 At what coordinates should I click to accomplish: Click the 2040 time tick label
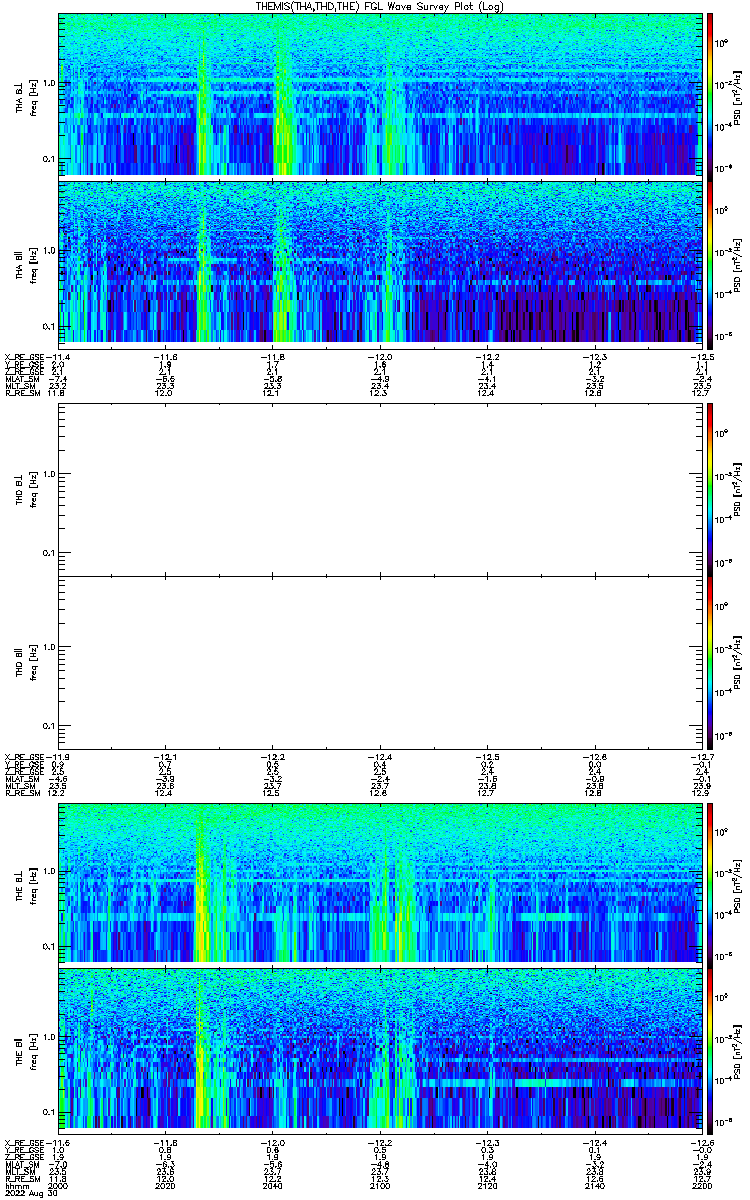272,1184
